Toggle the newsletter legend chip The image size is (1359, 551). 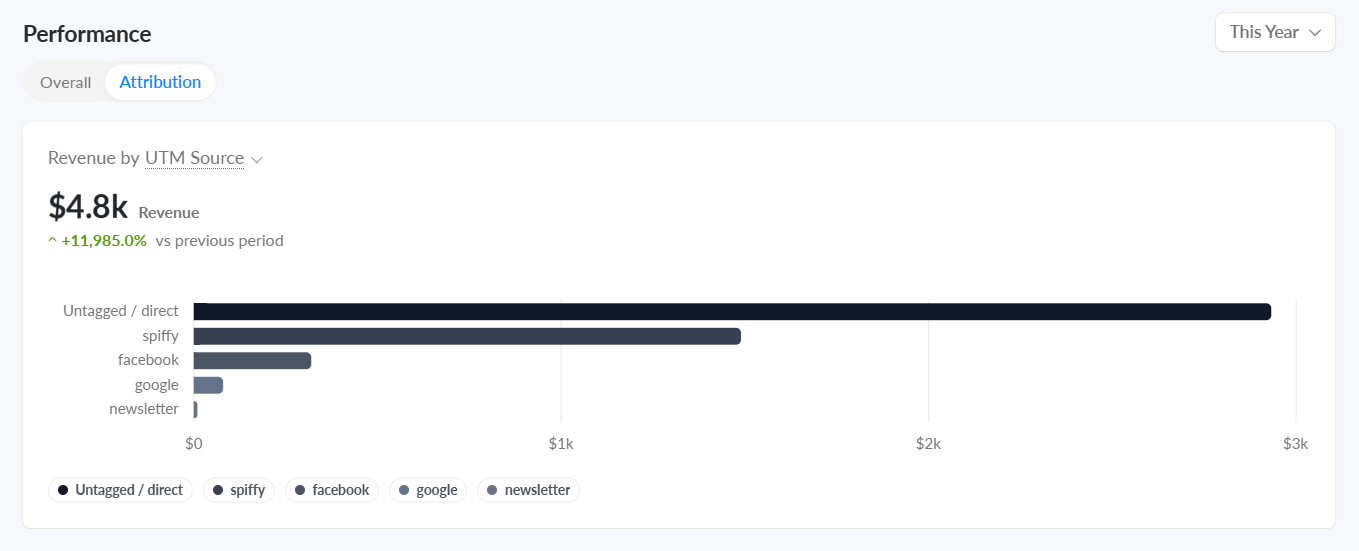(x=528, y=490)
